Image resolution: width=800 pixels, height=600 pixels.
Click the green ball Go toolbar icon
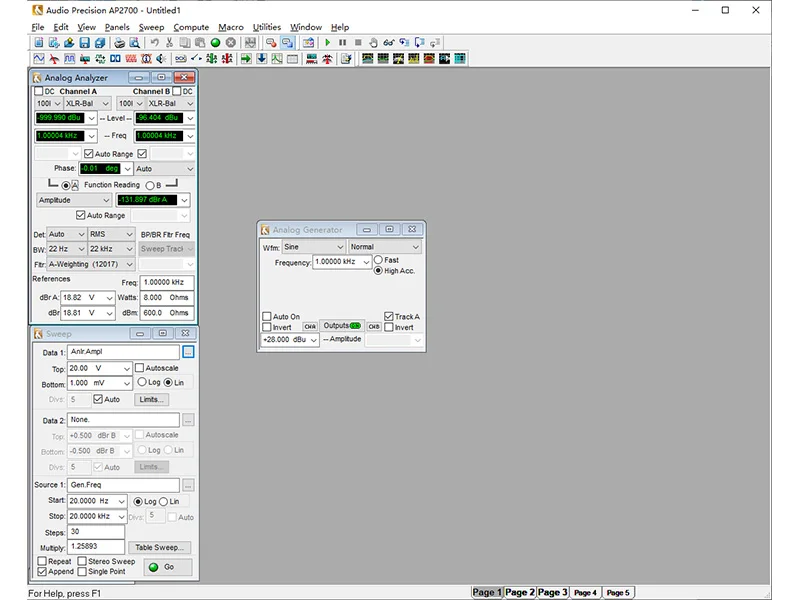pyautogui.click(x=215, y=43)
